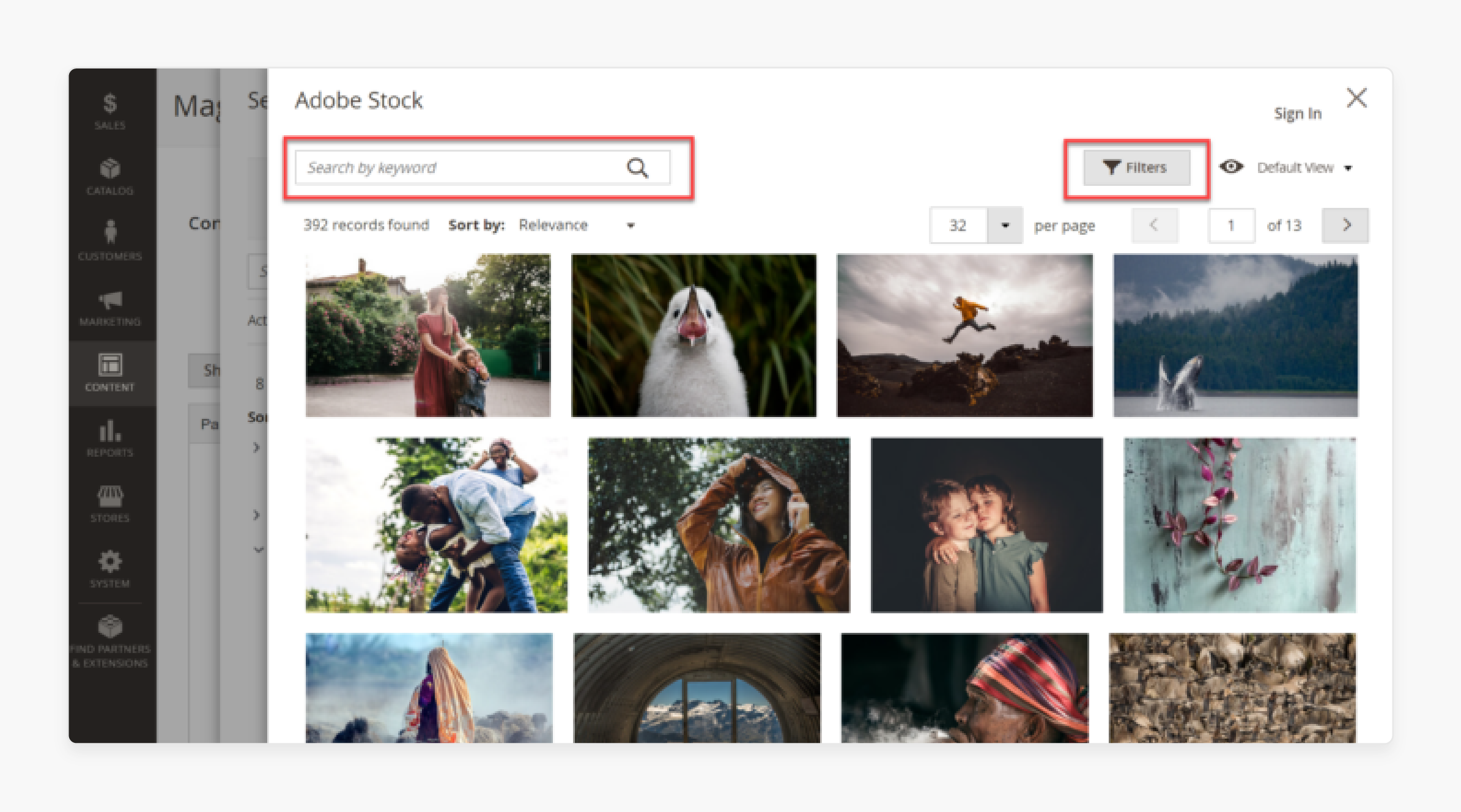Select the two hugging children photo
The width and height of the screenshot is (1461, 812).
click(986, 525)
